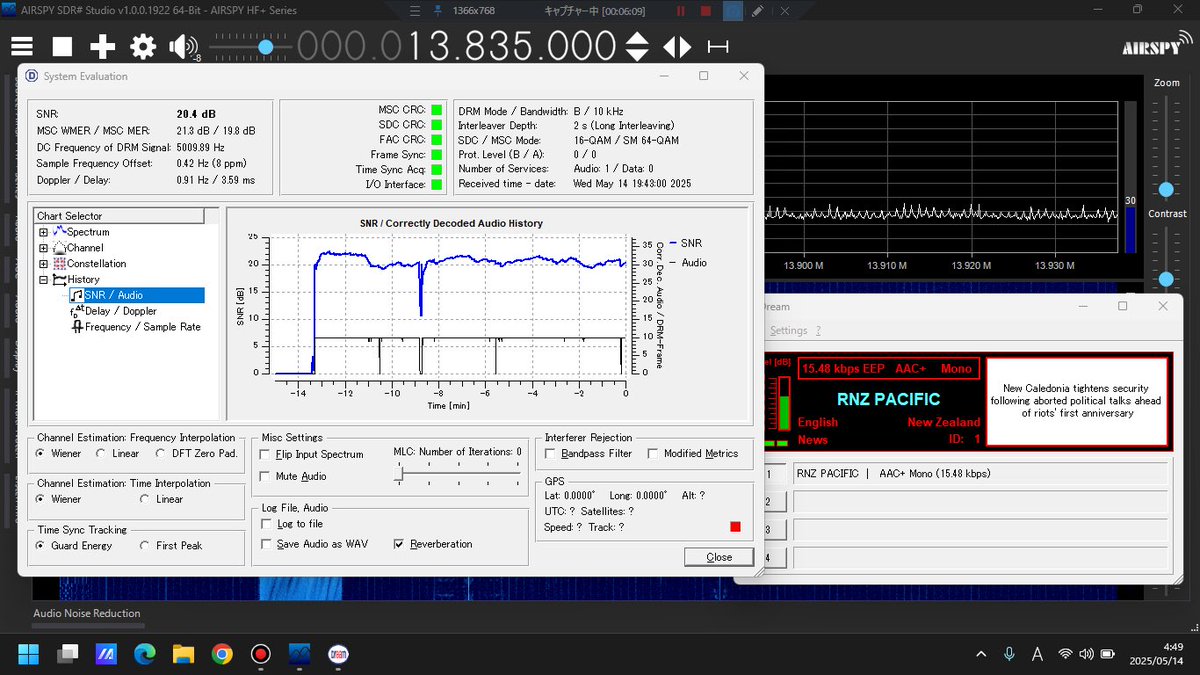
Task: Open the SDR# hamburger menu
Action: pos(23,46)
